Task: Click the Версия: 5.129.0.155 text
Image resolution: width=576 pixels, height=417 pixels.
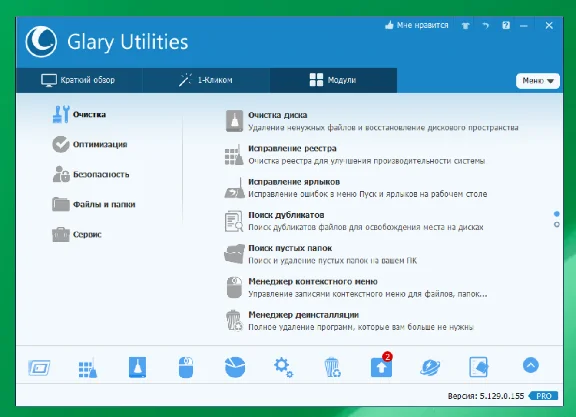Action: click(486, 396)
